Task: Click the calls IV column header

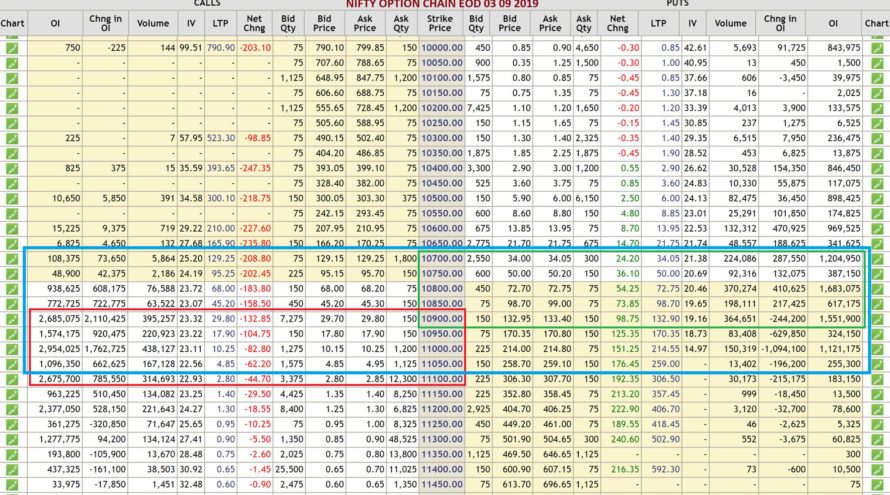Action: pyautogui.click(x=191, y=23)
